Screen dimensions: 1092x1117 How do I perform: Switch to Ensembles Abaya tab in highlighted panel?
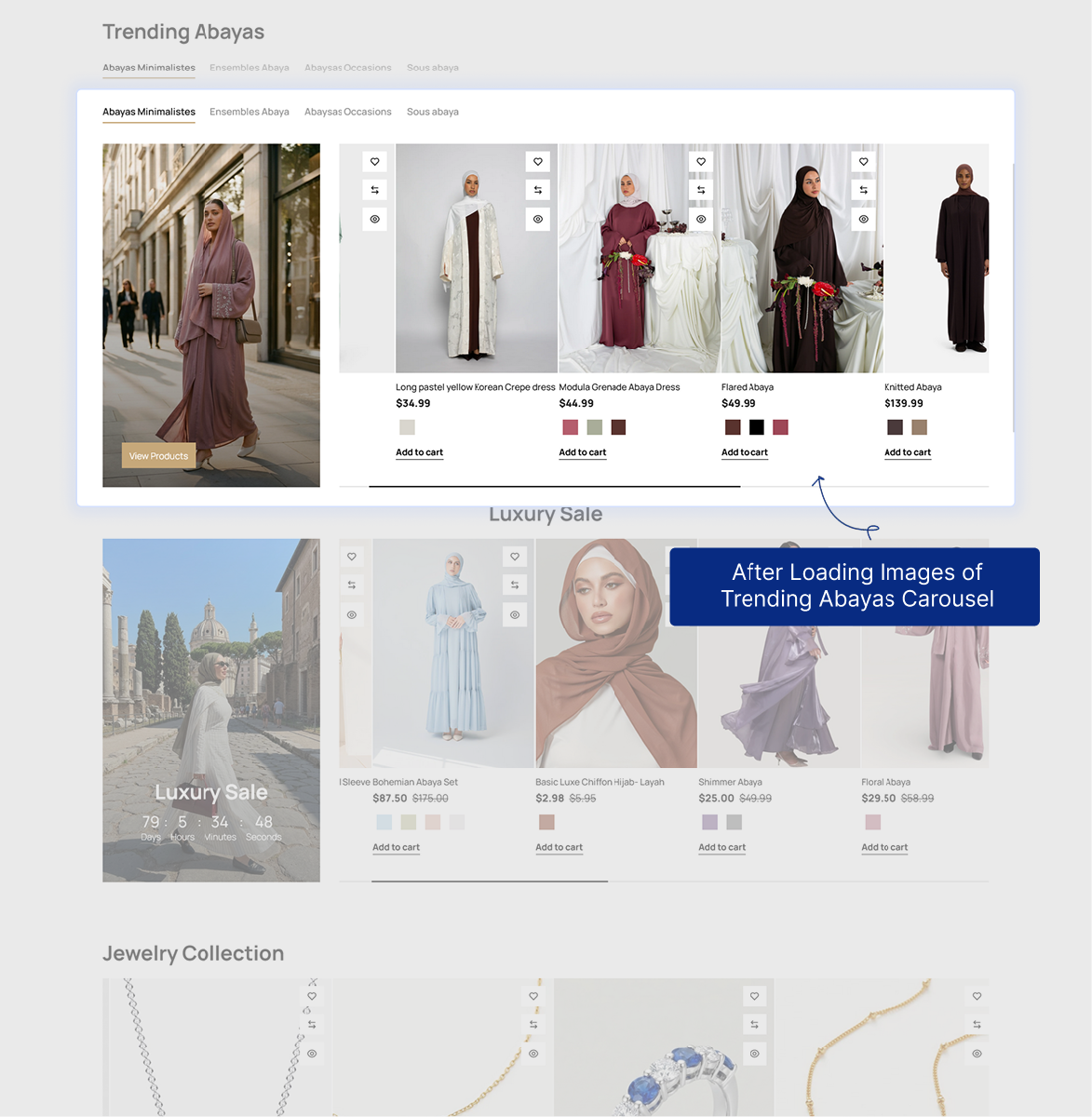(249, 112)
